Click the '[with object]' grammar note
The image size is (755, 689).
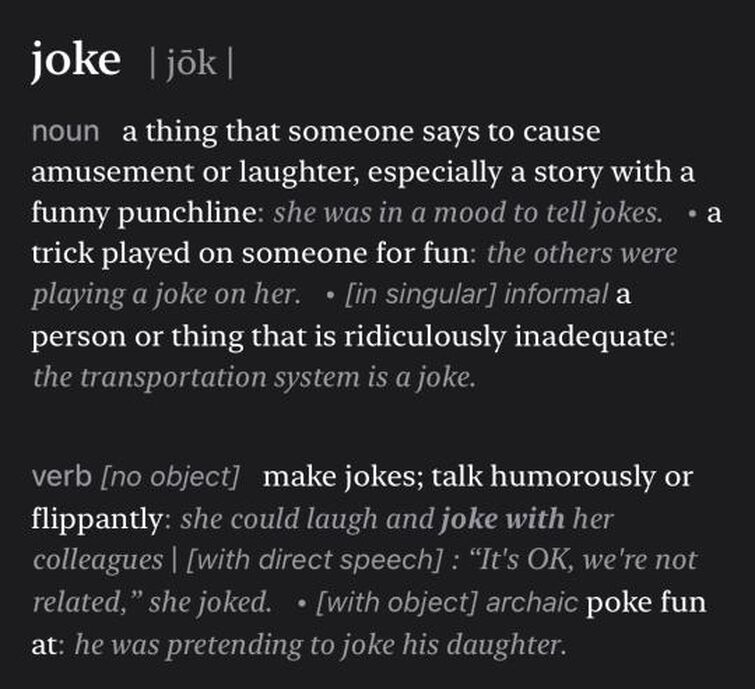(396, 602)
